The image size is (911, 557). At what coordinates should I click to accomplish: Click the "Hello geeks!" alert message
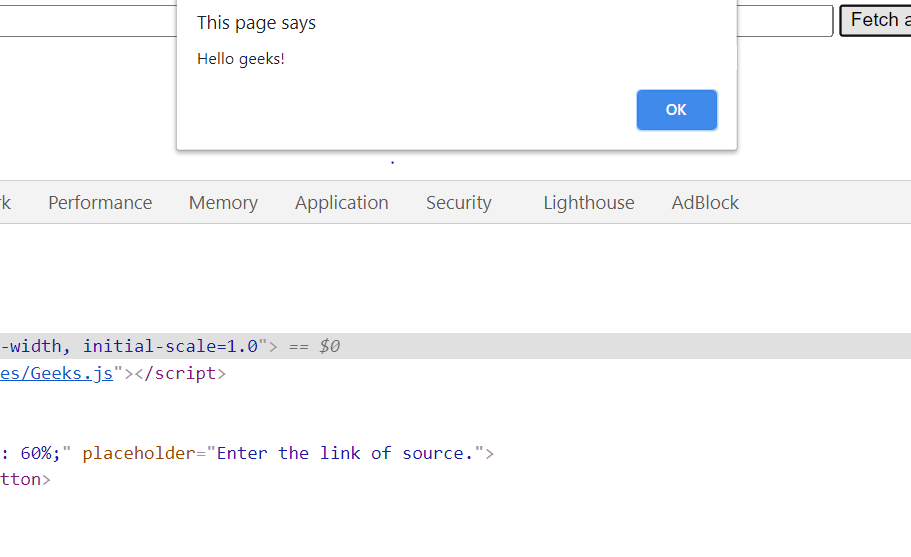(x=241, y=59)
